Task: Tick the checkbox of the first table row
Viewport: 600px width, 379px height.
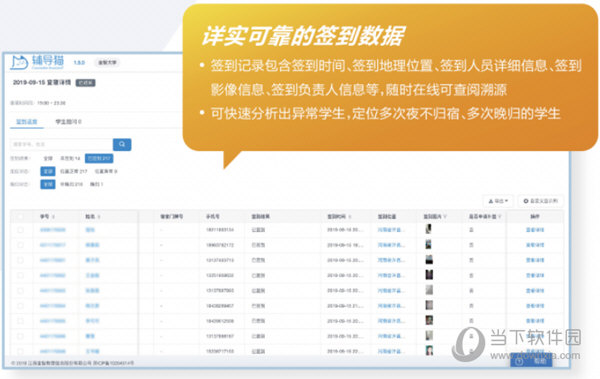Action: 20,230
